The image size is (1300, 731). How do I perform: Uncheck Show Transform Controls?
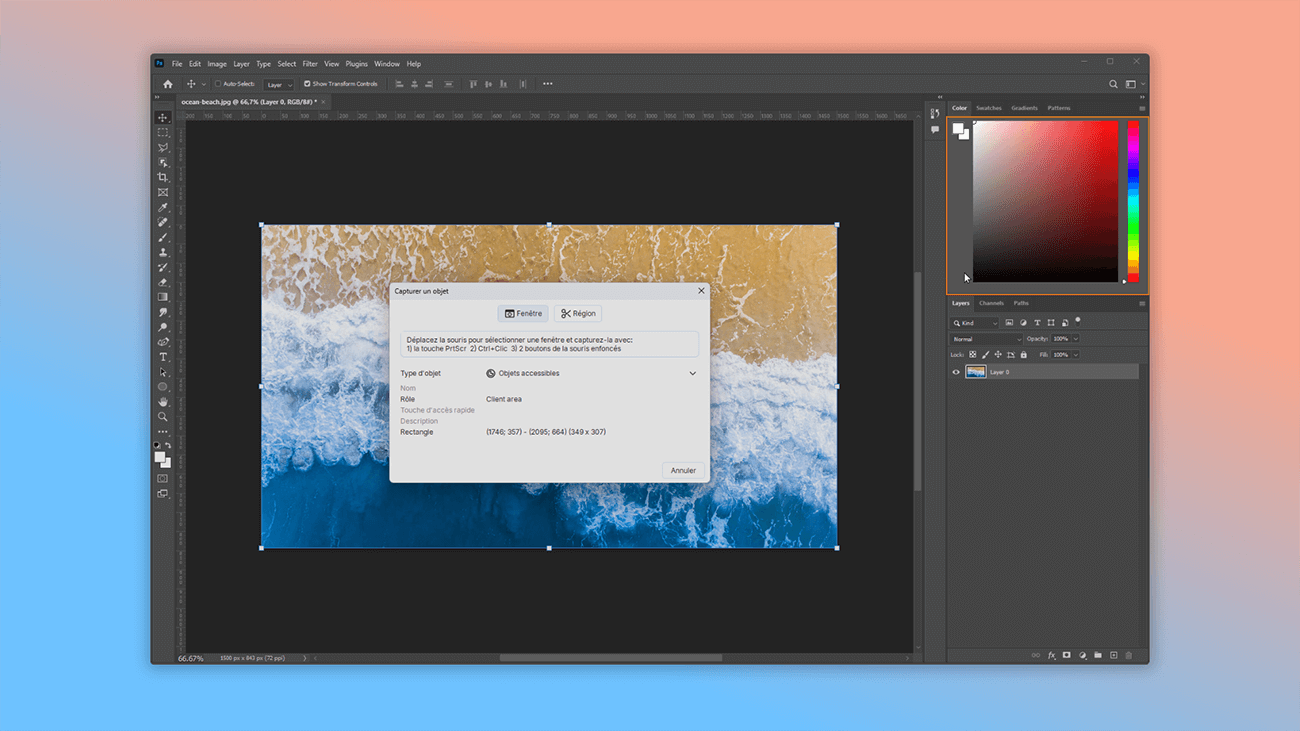click(308, 84)
